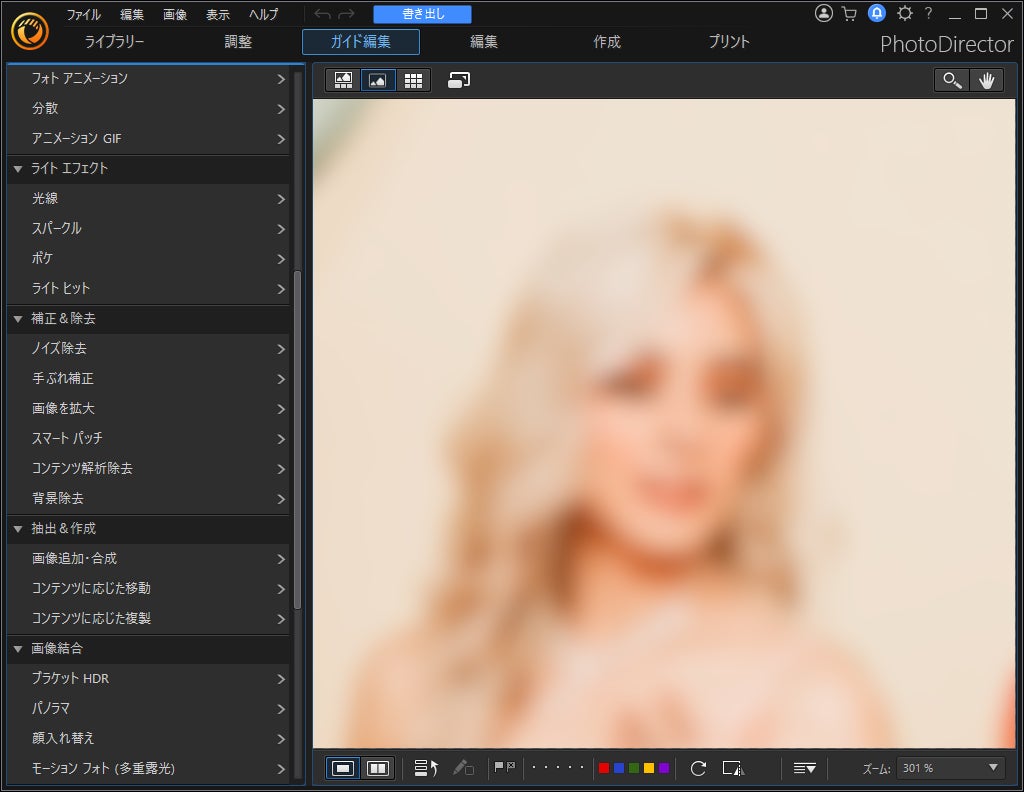Open the user account icon
Viewport: 1024px width, 792px height.
point(824,13)
